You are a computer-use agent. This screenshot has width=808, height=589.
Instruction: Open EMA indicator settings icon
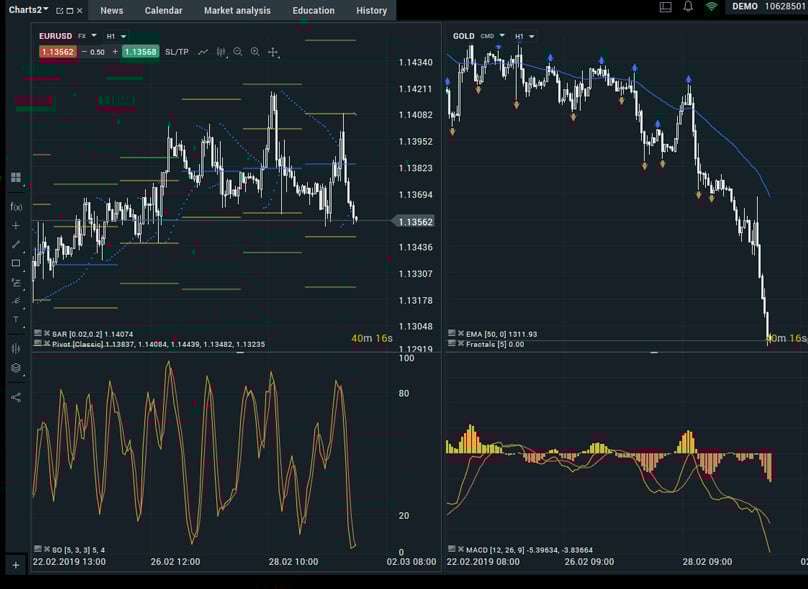[451, 333]
